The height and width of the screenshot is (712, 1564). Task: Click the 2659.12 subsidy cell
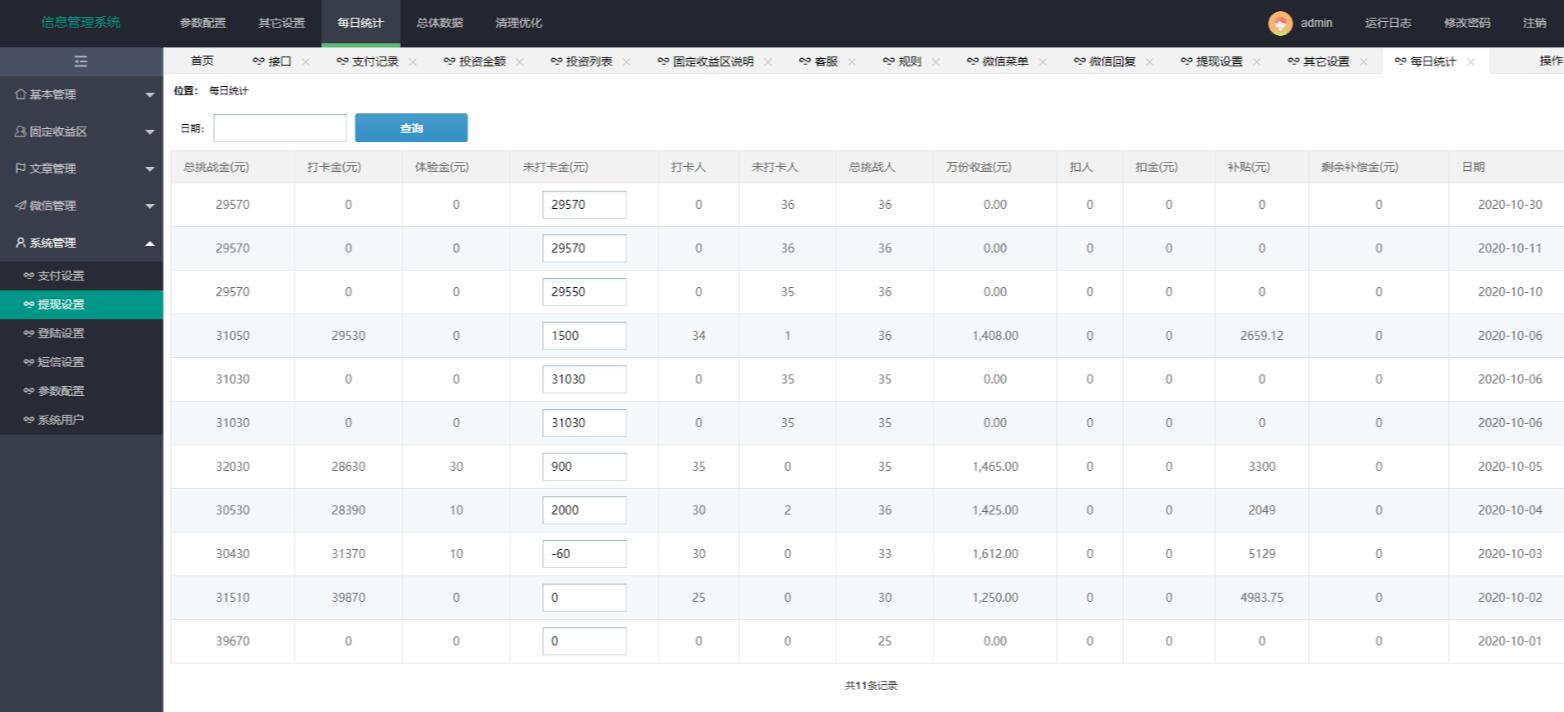(x=1262, y=336)
